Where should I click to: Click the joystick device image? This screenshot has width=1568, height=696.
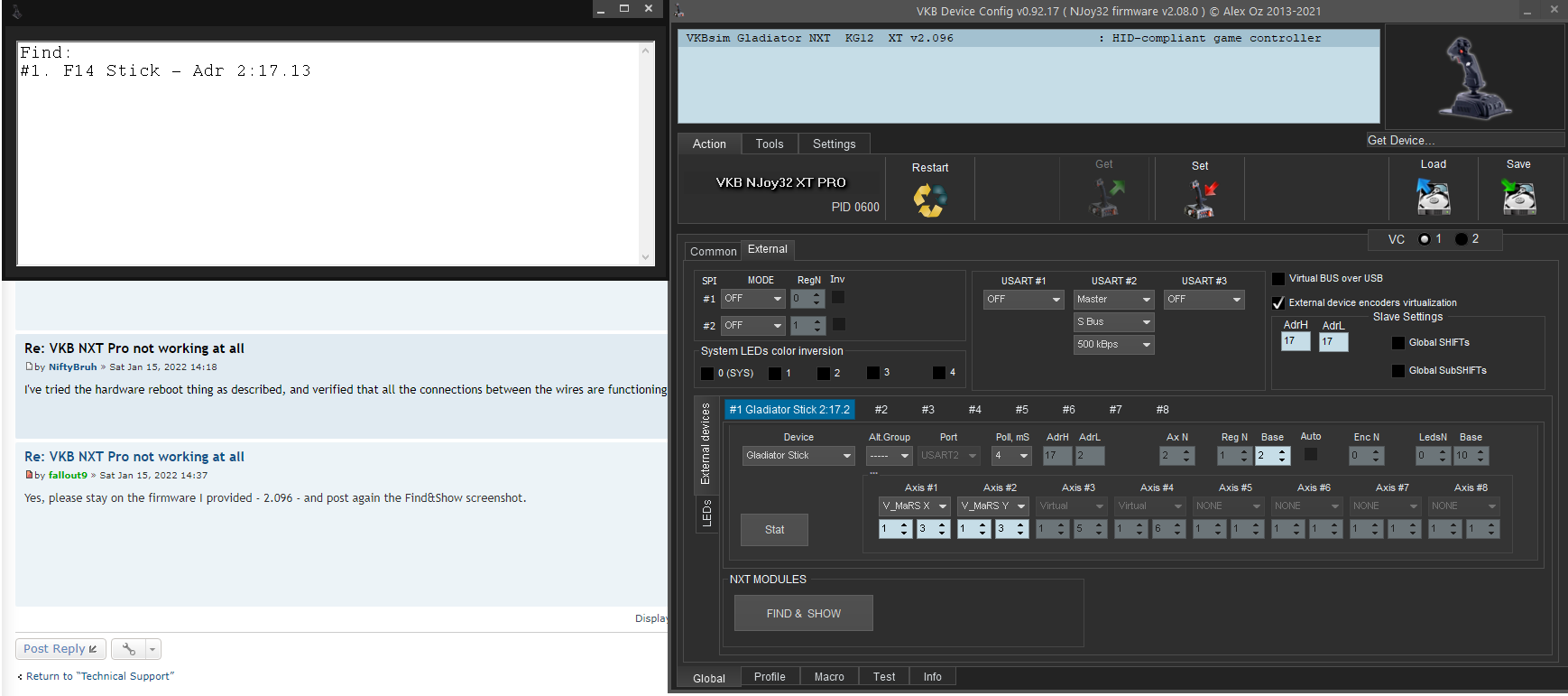(1474, 78)
